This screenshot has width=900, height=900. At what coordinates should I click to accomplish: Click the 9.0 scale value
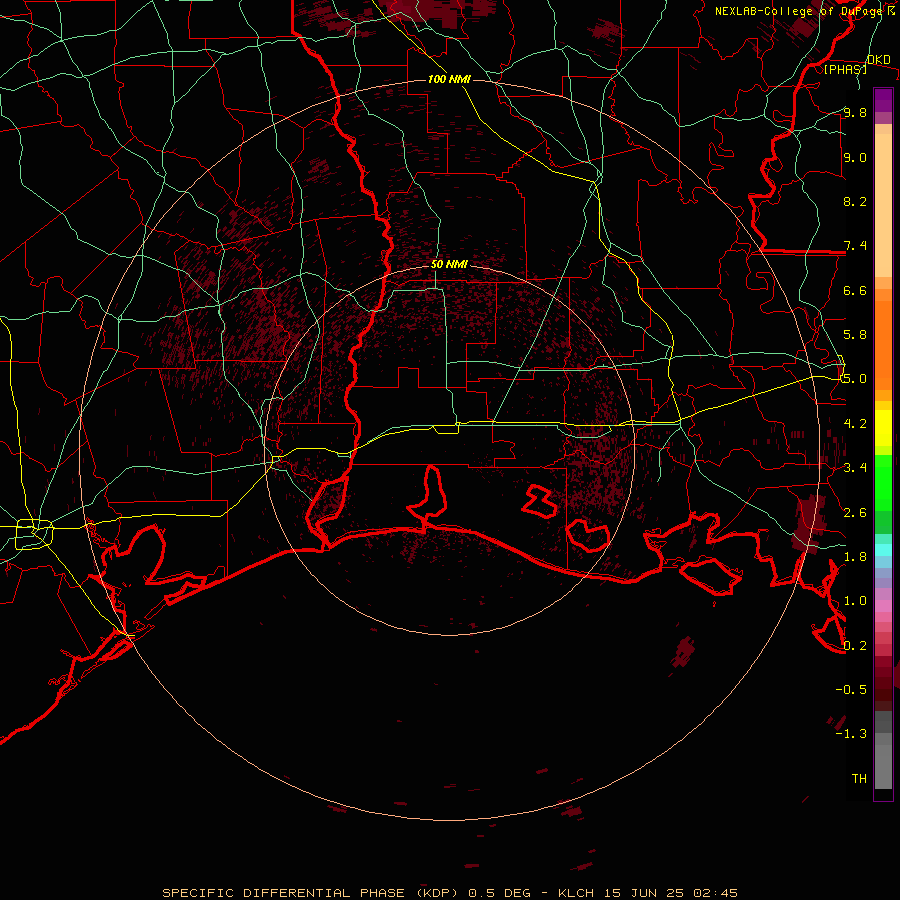click(x=855, y=157)
